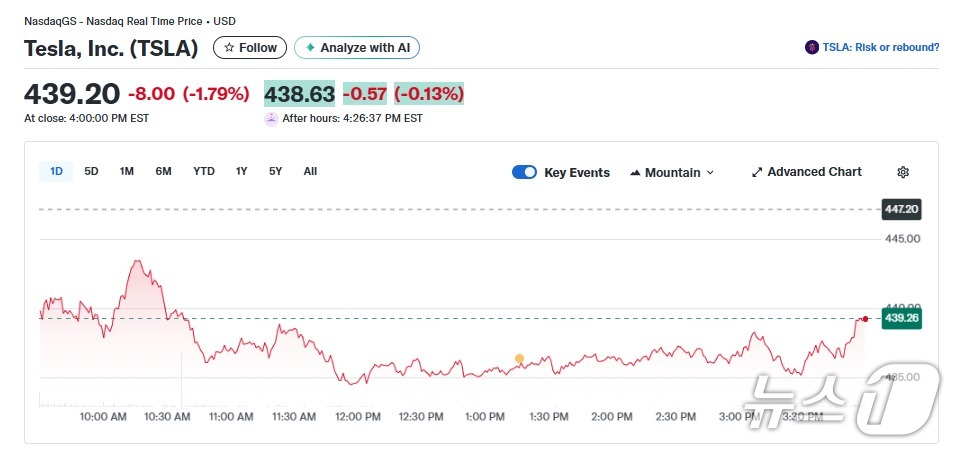The width and height of the screenshot is (955, 450).
Task: Click the Advanced Chart expand arrows icon
Action: pos(757,172)
